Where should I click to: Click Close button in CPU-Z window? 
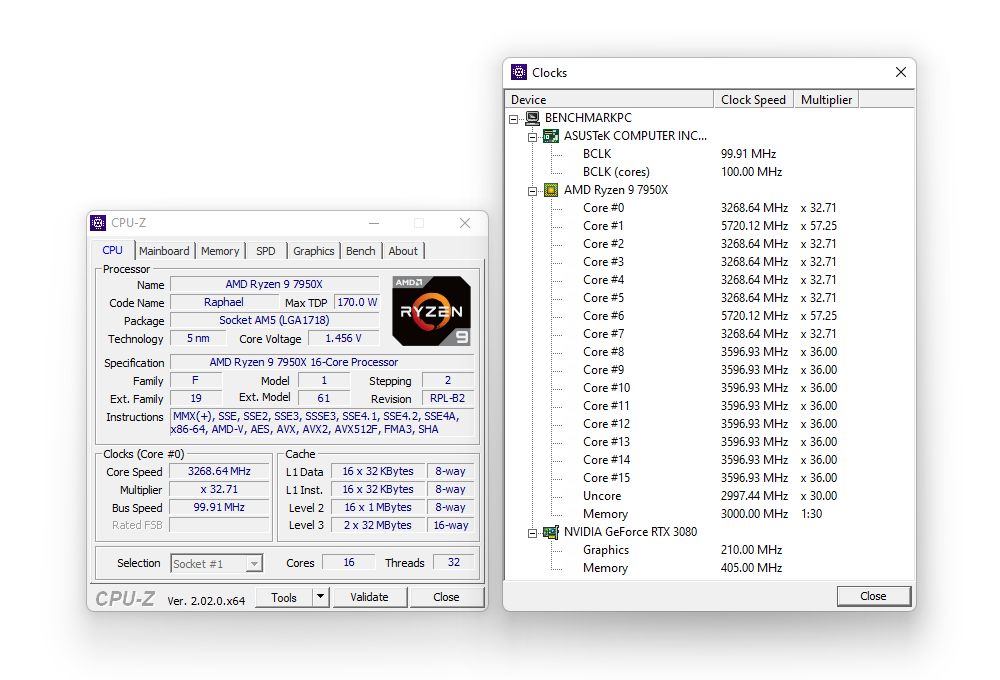(446, 597)
